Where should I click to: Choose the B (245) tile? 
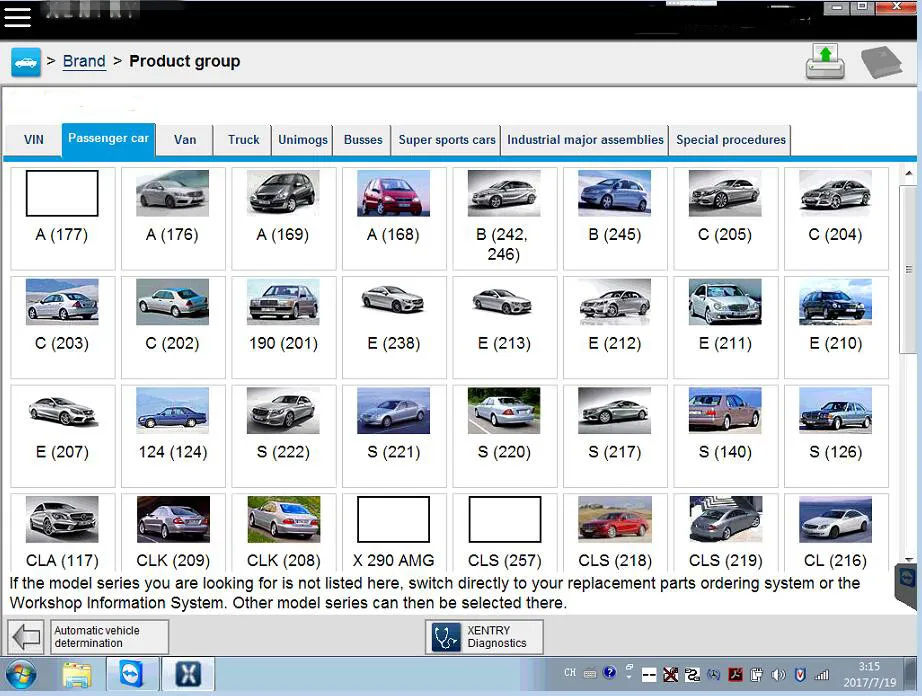point(615,219)
